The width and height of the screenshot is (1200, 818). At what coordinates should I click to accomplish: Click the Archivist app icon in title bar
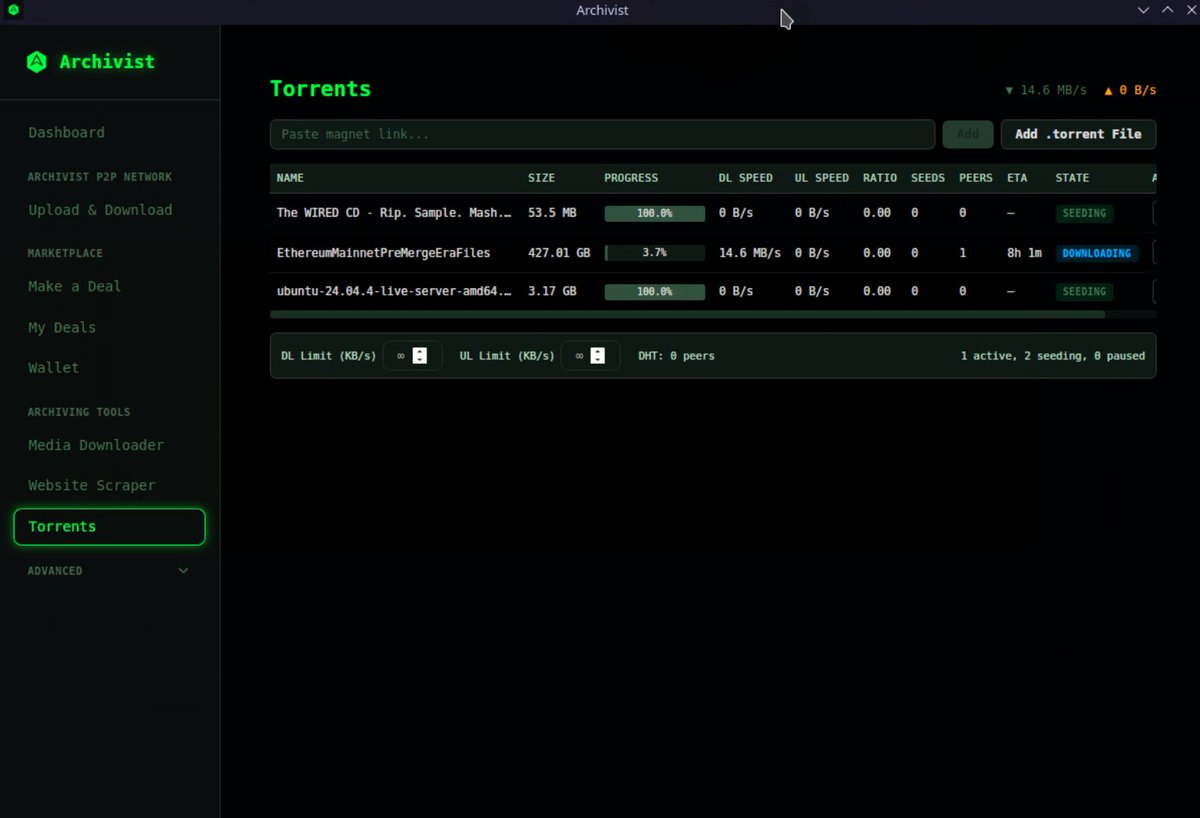coord(14,10)
